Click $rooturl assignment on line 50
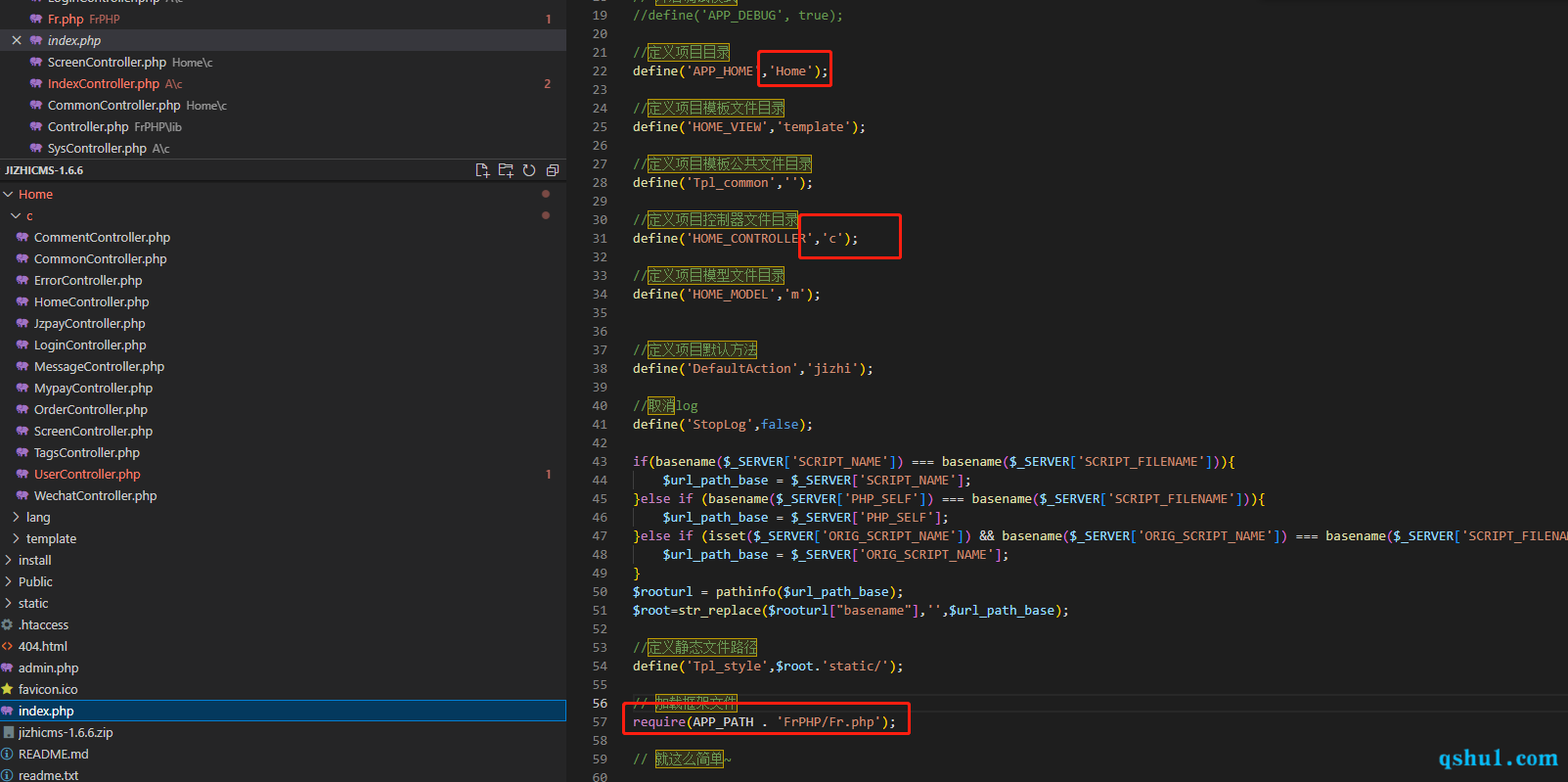Image resolution: width=1568 pixels, height=782 pixels. [x=768, y=591]
